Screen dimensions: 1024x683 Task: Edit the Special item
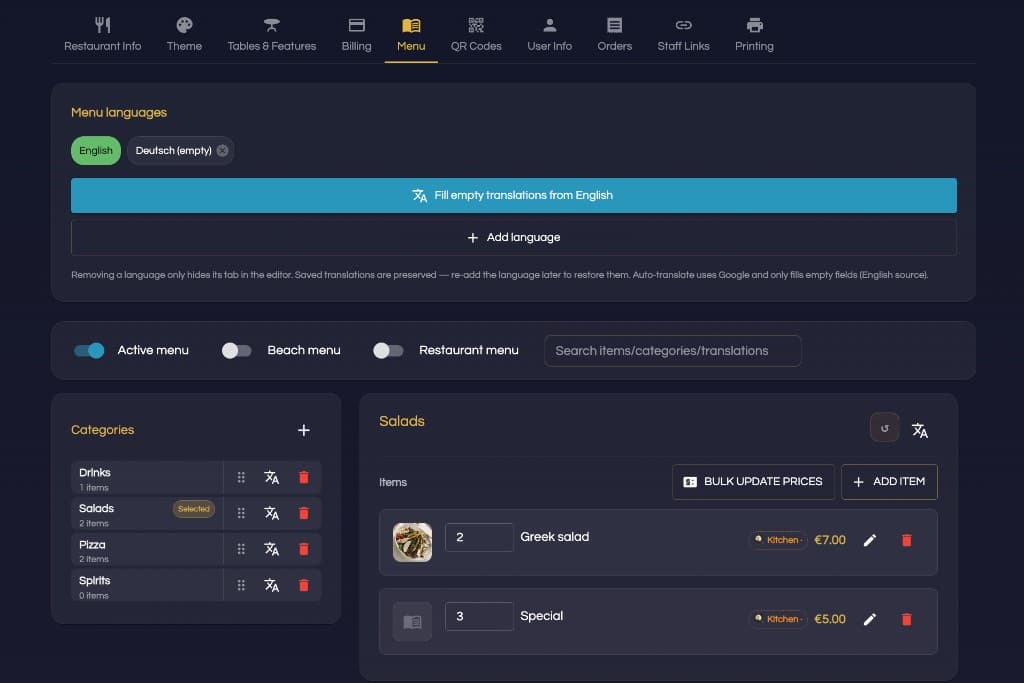point(870,620)
